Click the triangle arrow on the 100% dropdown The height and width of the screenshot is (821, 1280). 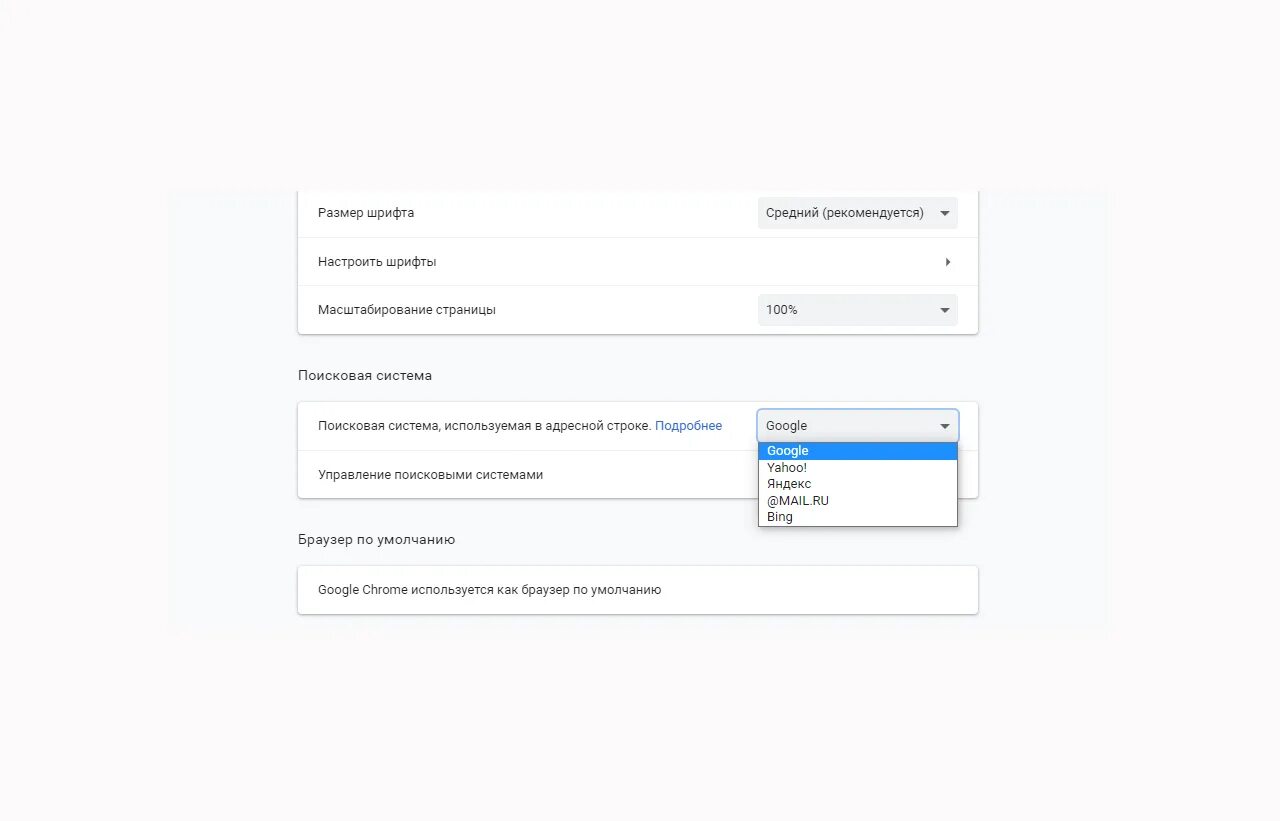pyautogui.click(x=944, y=310)
